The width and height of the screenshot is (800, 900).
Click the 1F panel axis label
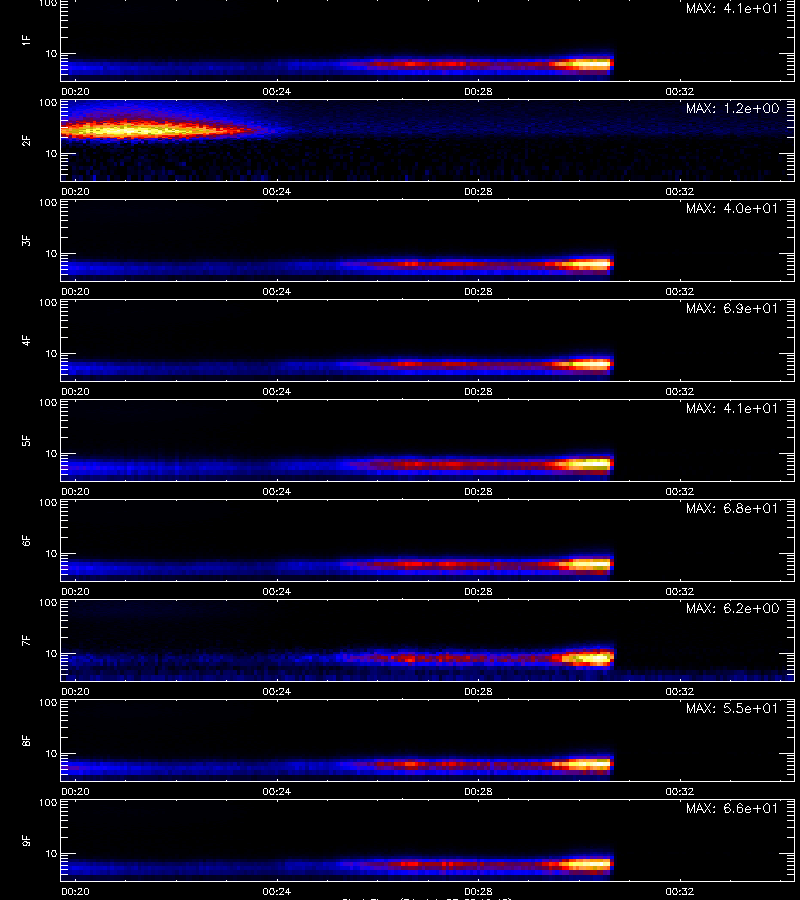click(26, 40)
